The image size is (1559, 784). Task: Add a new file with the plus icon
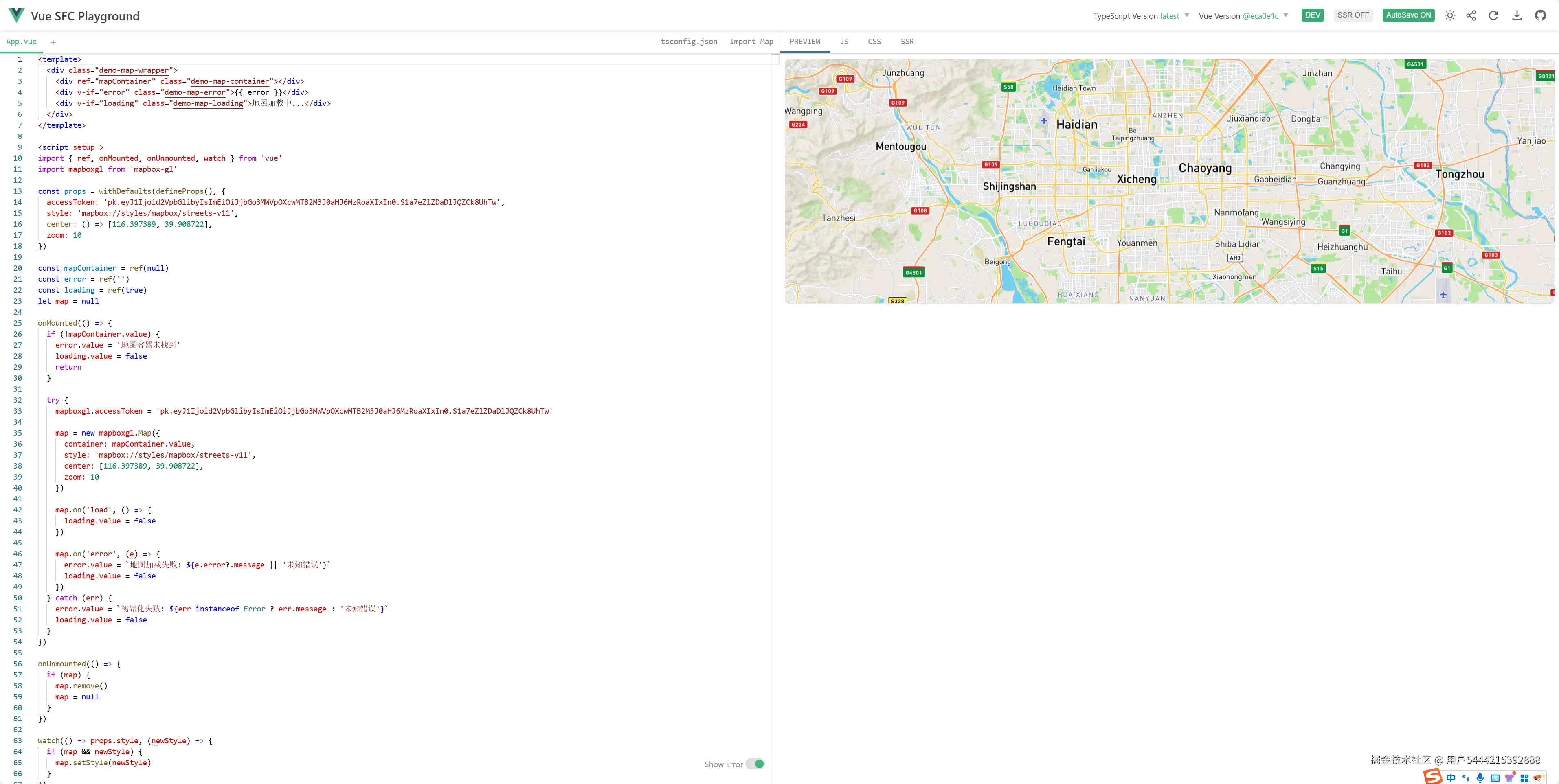pos(53,42)
